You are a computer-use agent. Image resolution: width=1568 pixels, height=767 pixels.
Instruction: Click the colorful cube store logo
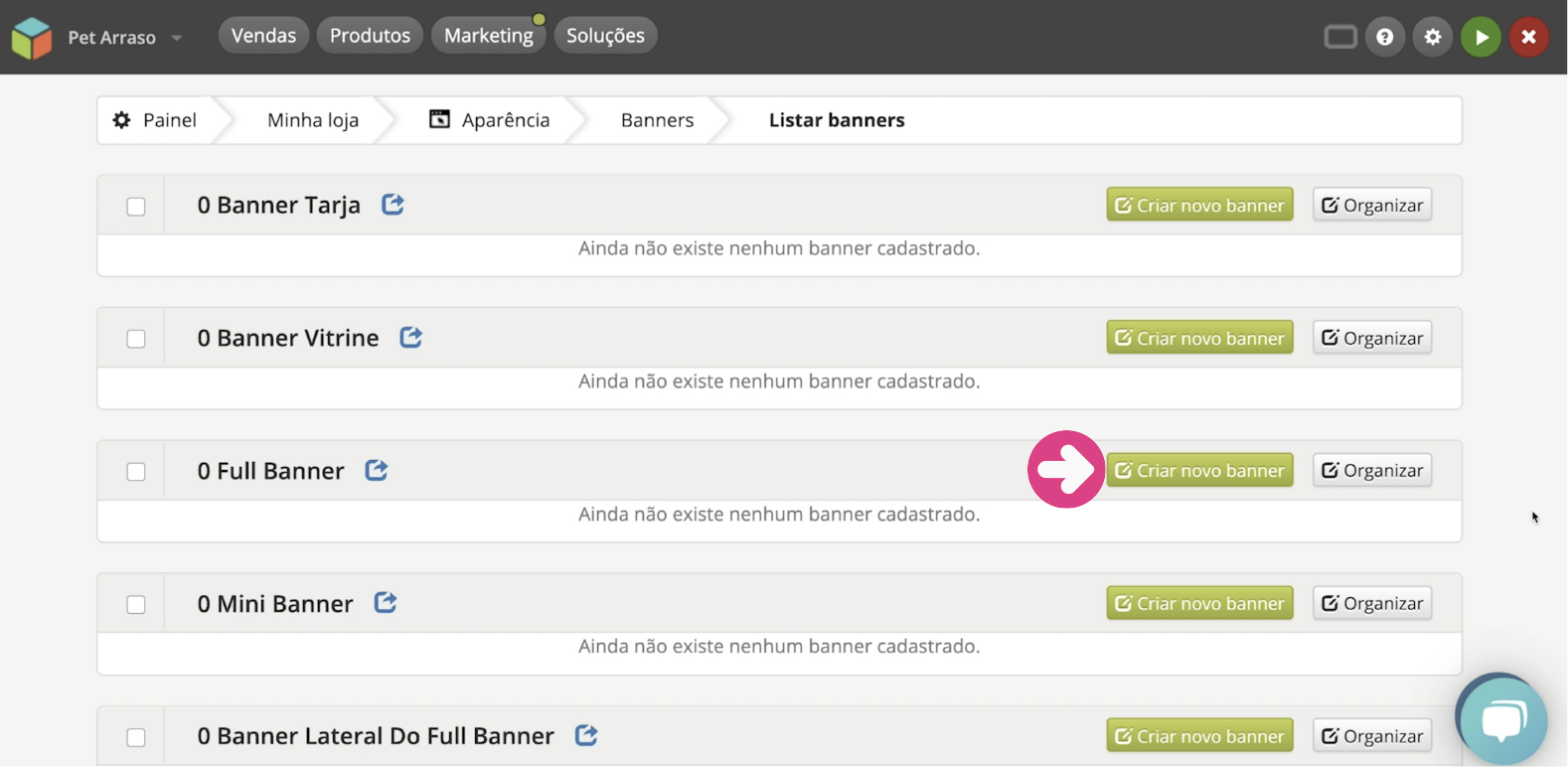[x=32, y=38]
